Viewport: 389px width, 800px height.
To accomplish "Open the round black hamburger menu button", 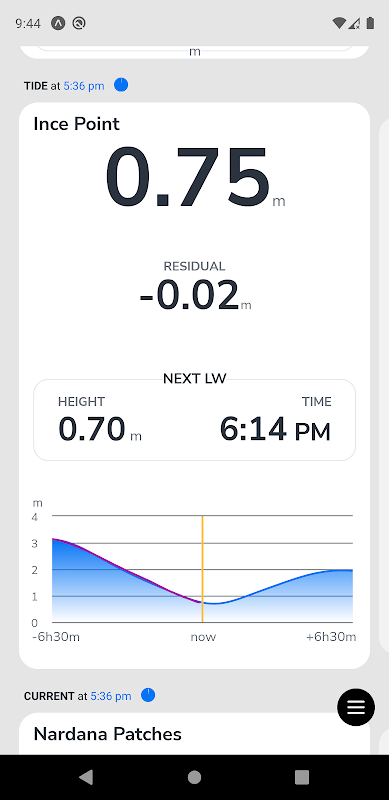I will click(x=356, y=707).
